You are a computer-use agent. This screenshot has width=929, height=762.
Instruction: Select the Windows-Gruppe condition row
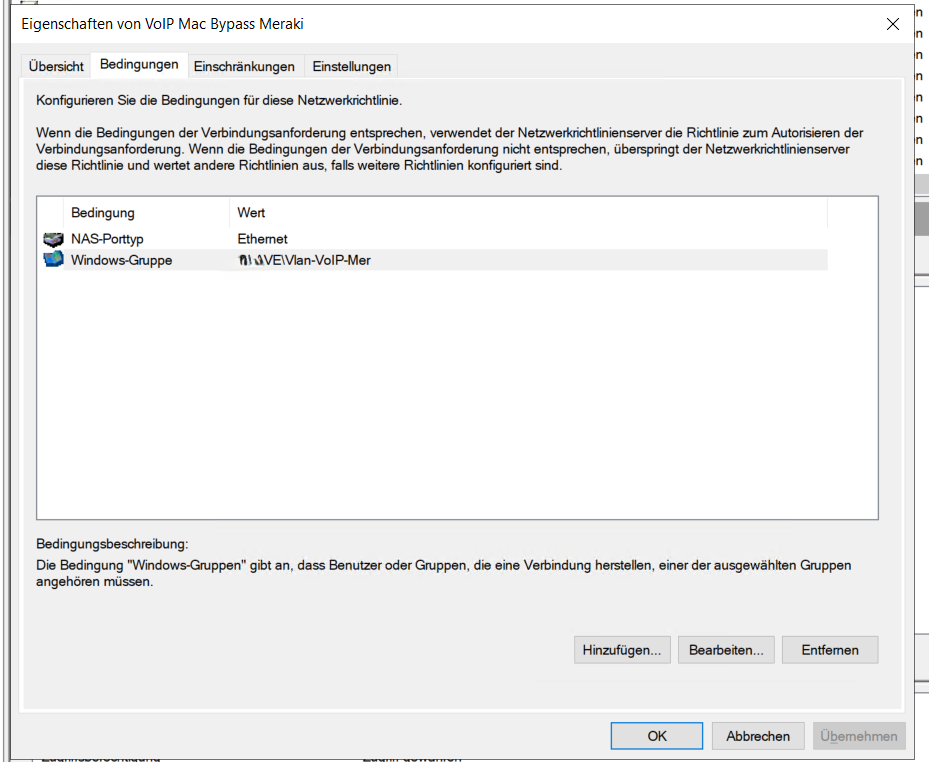[x=121, y=261]
